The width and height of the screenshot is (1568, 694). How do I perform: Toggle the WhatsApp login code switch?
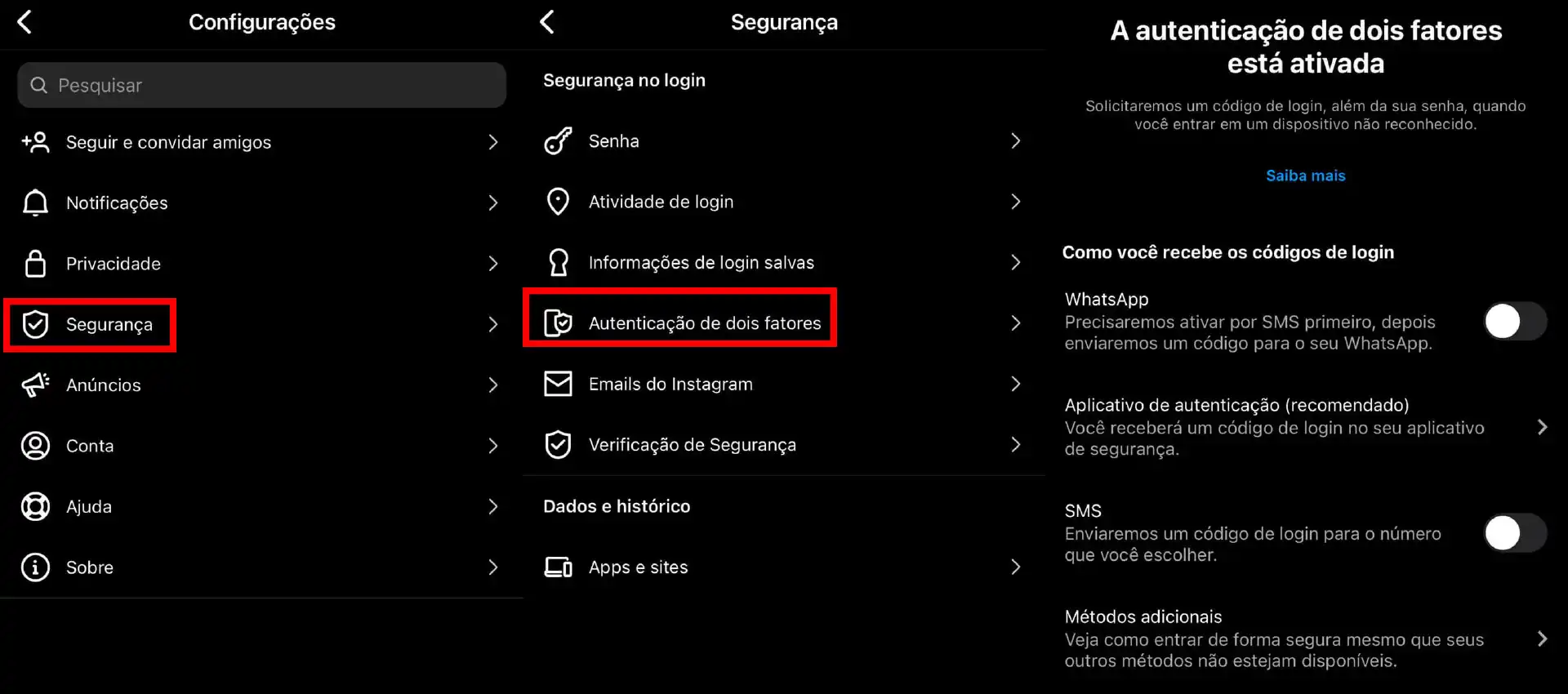[x=1515, y=322]
